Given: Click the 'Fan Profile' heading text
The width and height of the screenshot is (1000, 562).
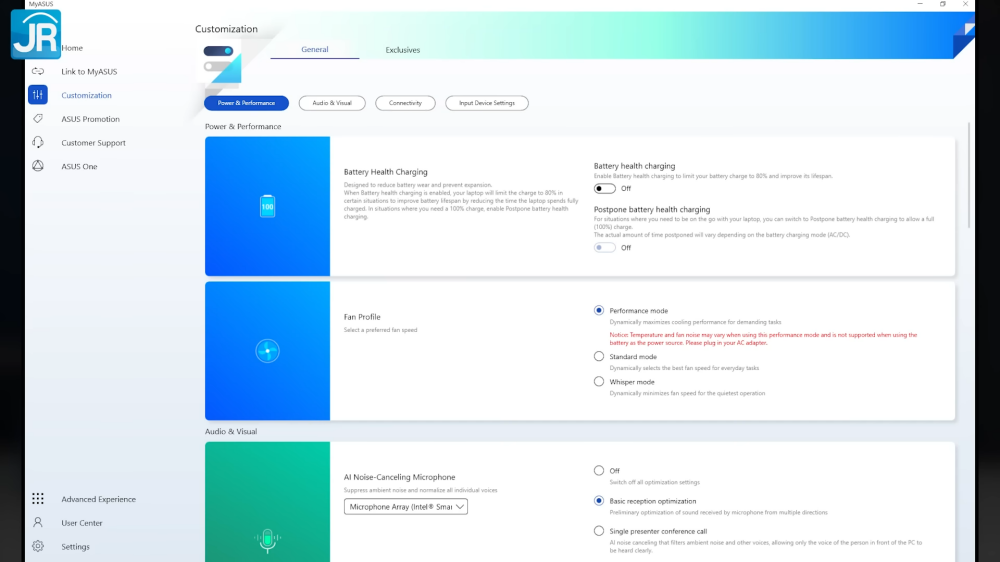Looking at the screenshot, I should (x=362, y=316).
